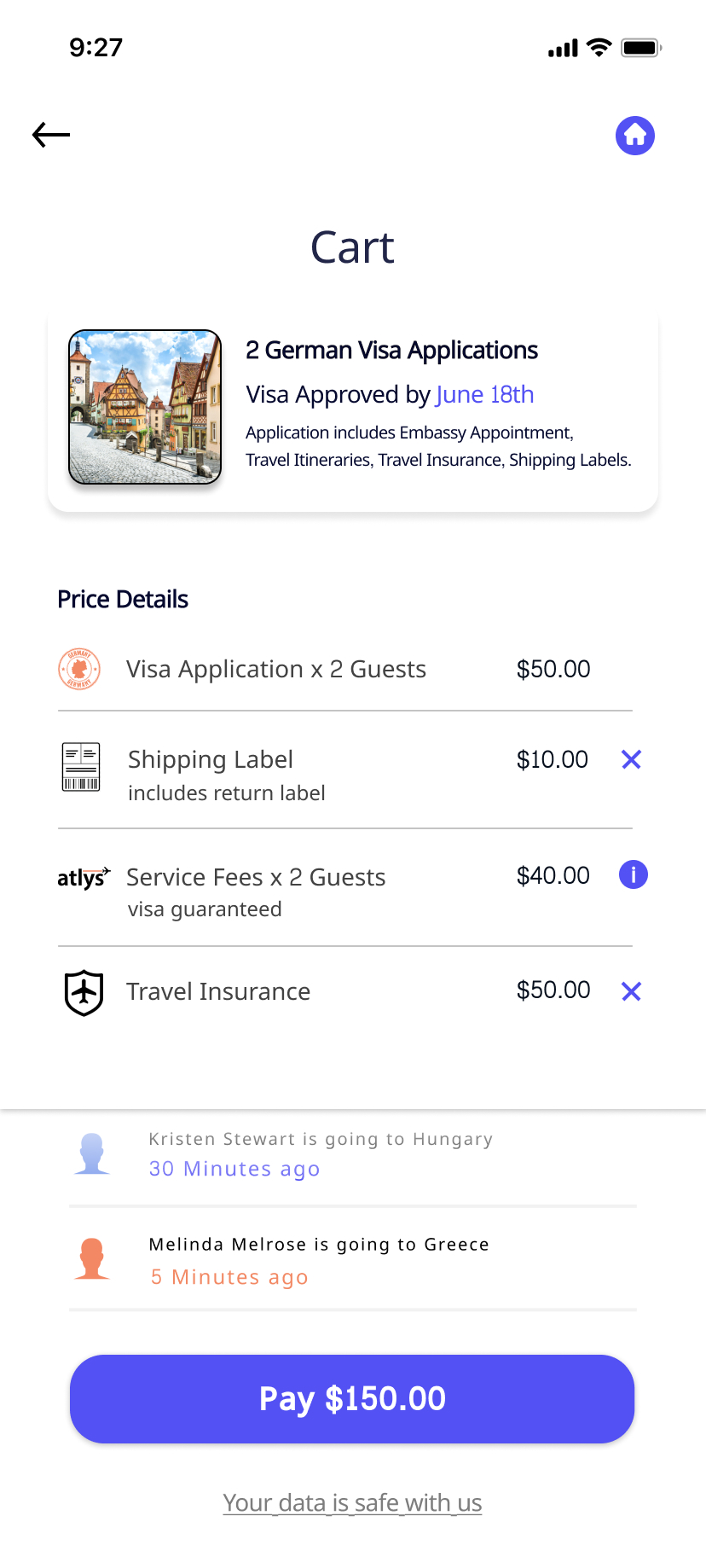Tap the battery icon in status bar
Viewport: 706px width, 1568px height.
[640, 48]
